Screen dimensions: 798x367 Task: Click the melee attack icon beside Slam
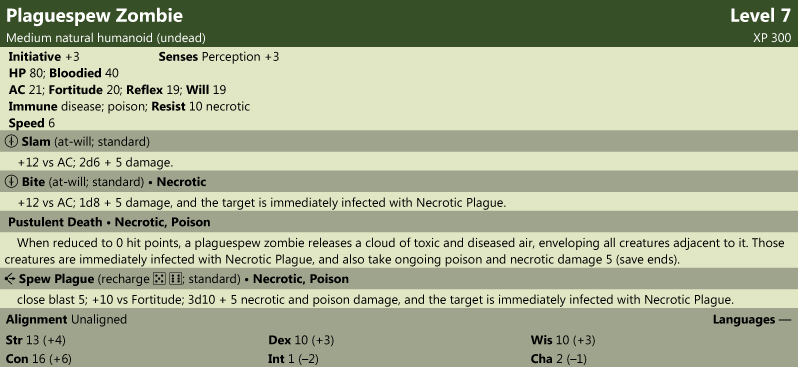coord(11,142)
